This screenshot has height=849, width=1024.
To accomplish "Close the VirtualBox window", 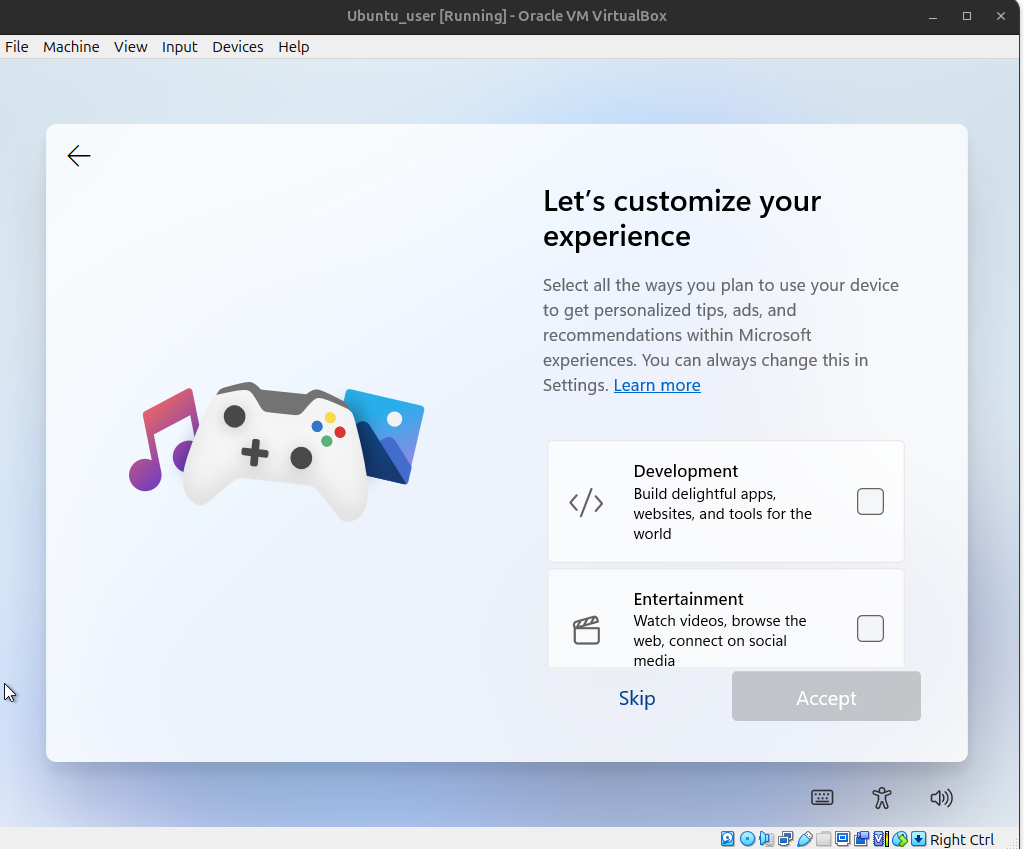I will 1001,16.
